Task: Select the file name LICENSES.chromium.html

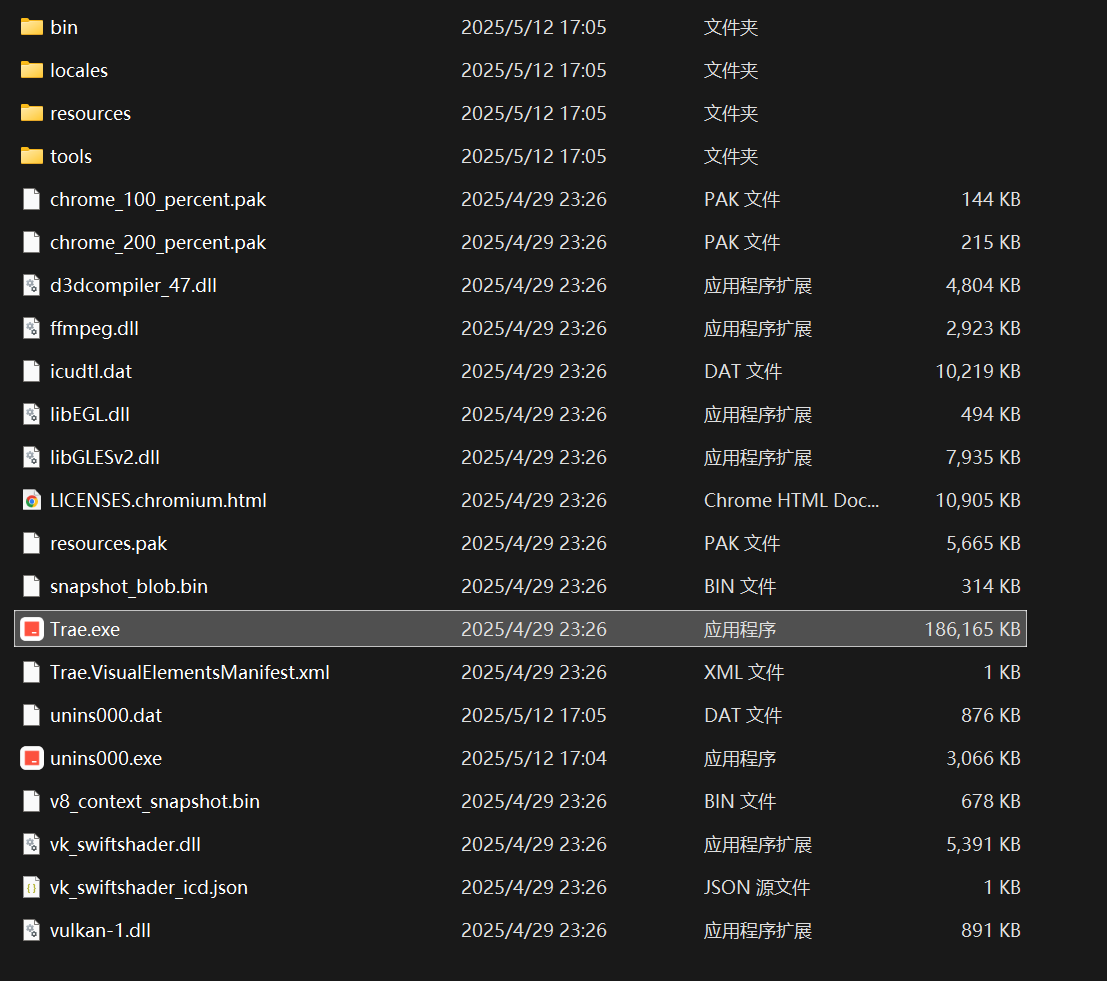Action: (x=158, y=500)
